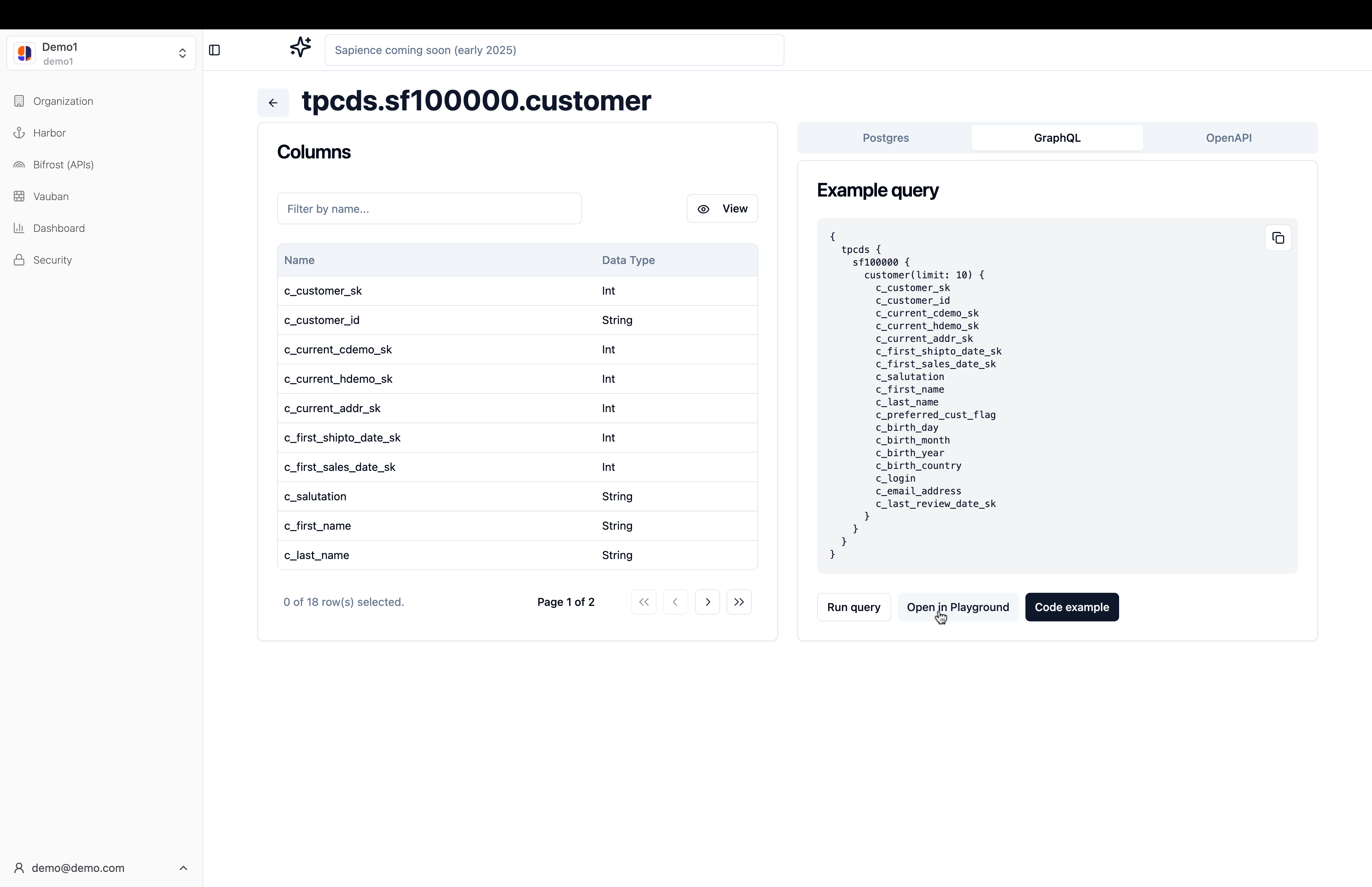Click c_birth_country line in example query

tap(918, 465)
